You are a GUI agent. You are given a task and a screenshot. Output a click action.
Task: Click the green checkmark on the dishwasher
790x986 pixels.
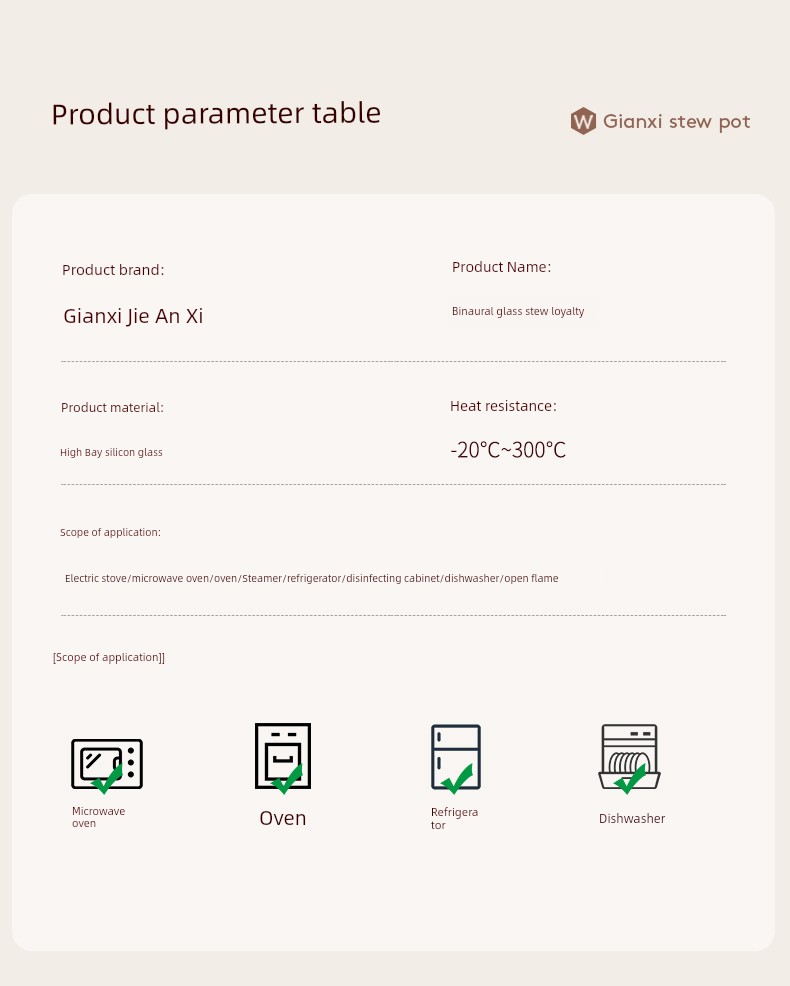click(x=630, y=779)
